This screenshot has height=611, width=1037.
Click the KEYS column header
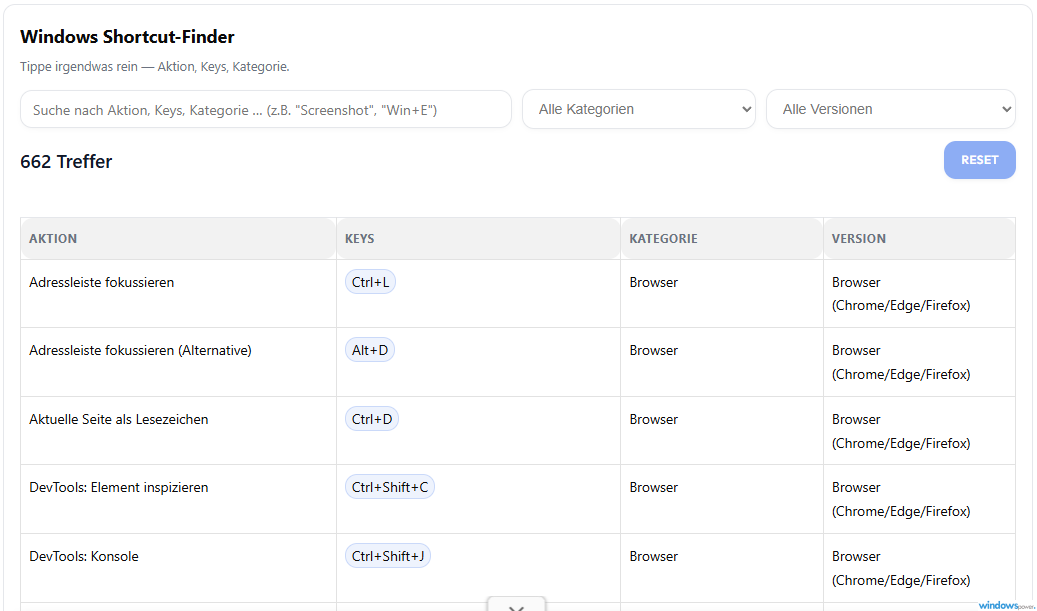[x=360, y=239]
